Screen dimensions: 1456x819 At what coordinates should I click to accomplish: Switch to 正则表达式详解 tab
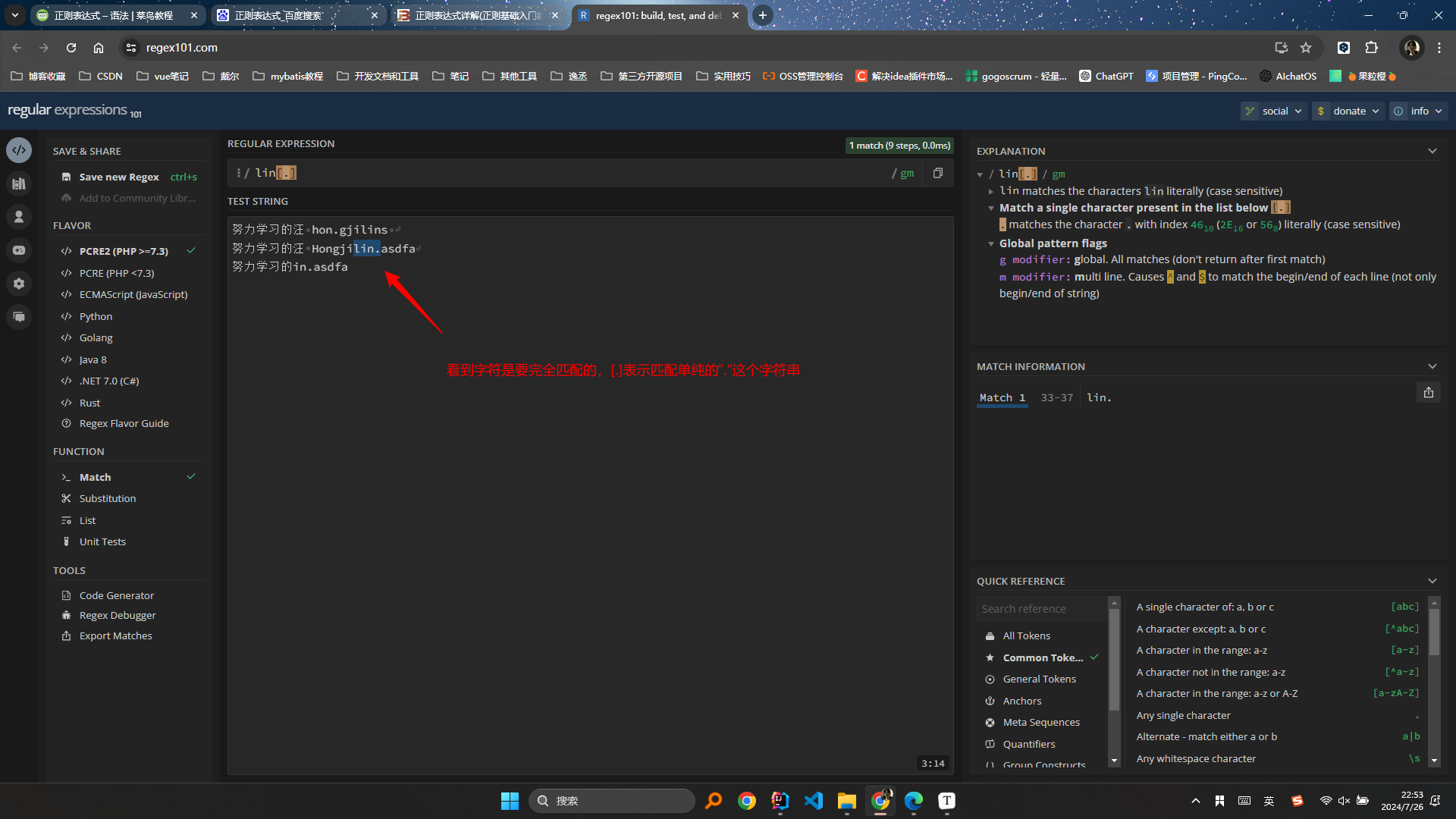pyautogui.click(x=478, y=15)
